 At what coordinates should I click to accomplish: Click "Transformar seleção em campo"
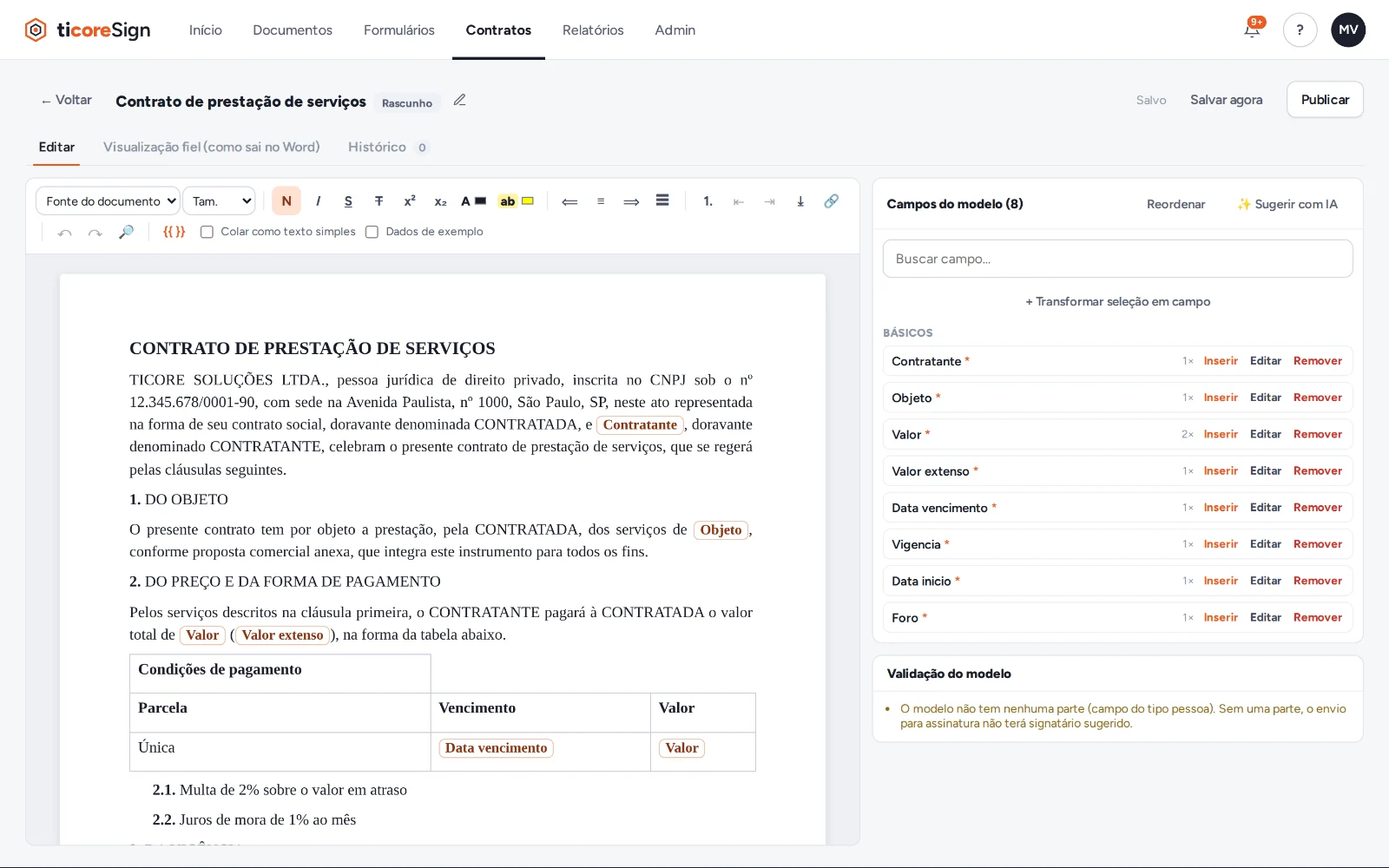1118,302
